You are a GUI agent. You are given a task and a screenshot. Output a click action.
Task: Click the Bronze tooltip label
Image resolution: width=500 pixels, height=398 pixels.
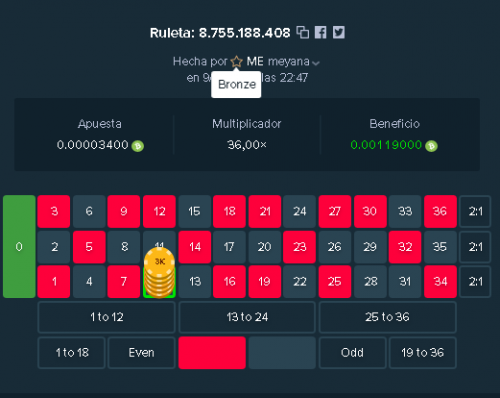237,85
